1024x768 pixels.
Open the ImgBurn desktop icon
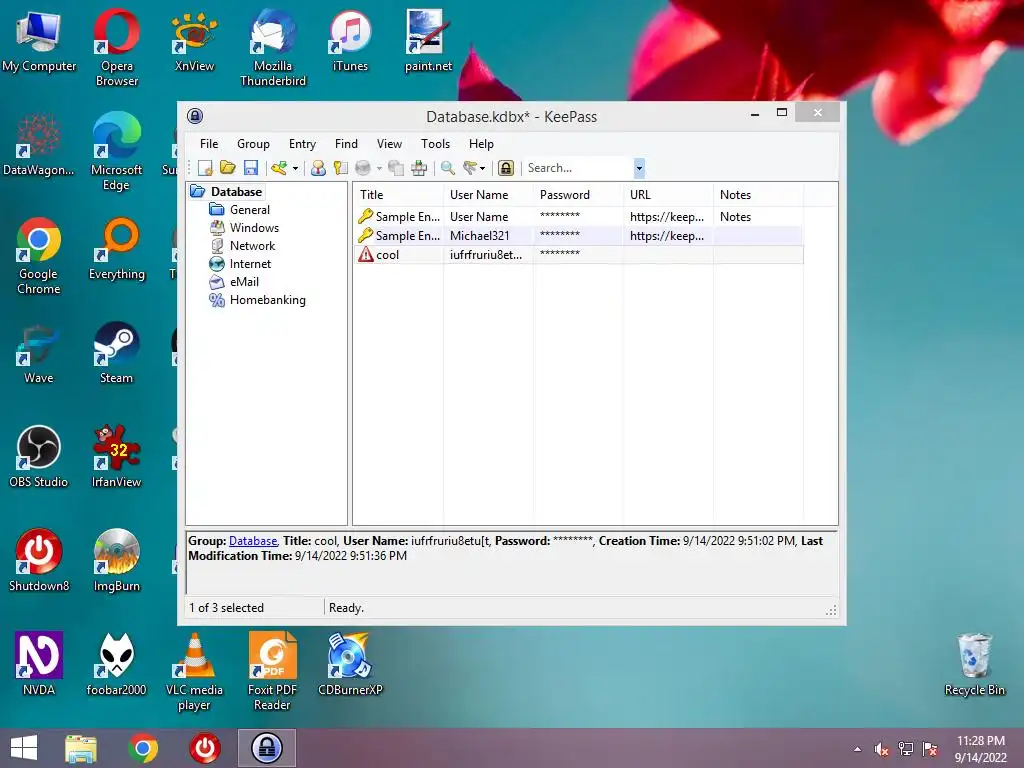click(116, 560)
